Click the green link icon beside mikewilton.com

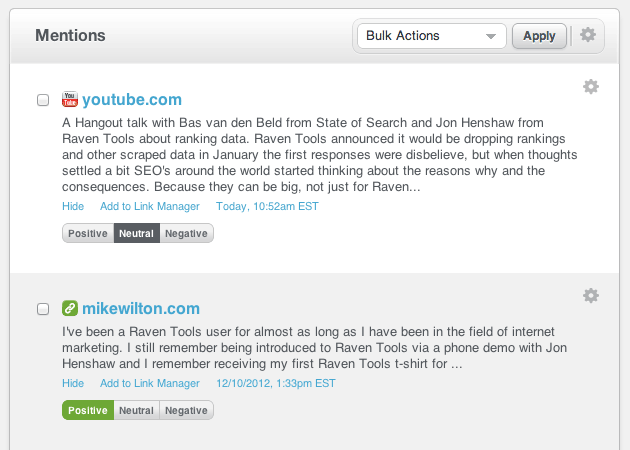click(x=70, y=308)
